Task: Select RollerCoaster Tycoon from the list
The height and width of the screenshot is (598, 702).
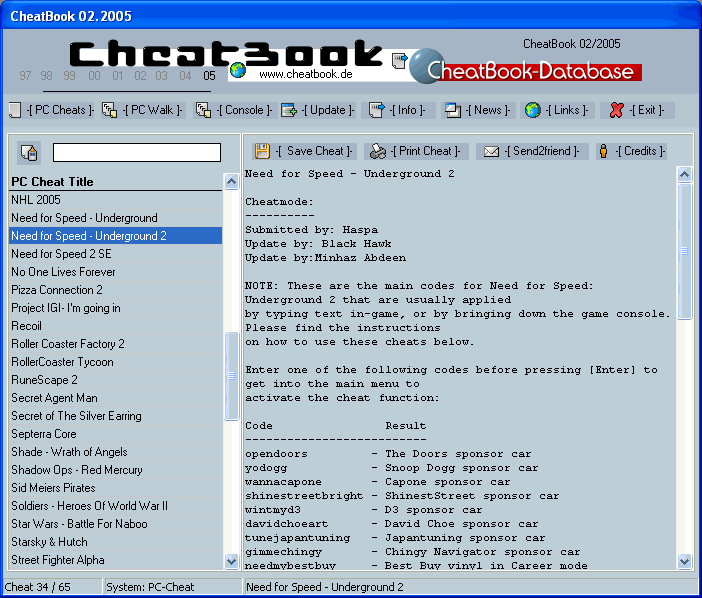Action: [x=62, y=362]
